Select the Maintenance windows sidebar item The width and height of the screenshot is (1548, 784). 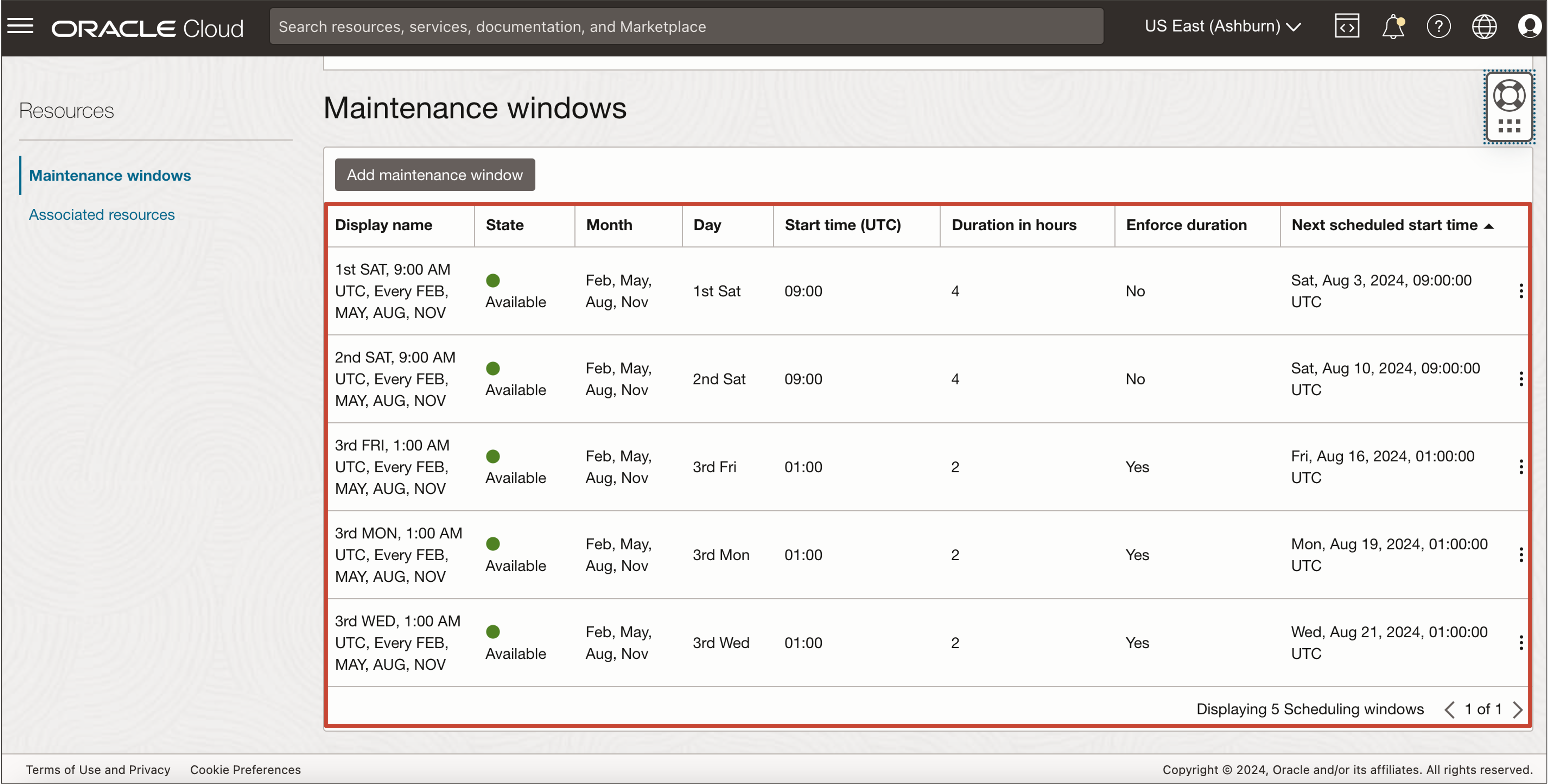pos(110,175)
